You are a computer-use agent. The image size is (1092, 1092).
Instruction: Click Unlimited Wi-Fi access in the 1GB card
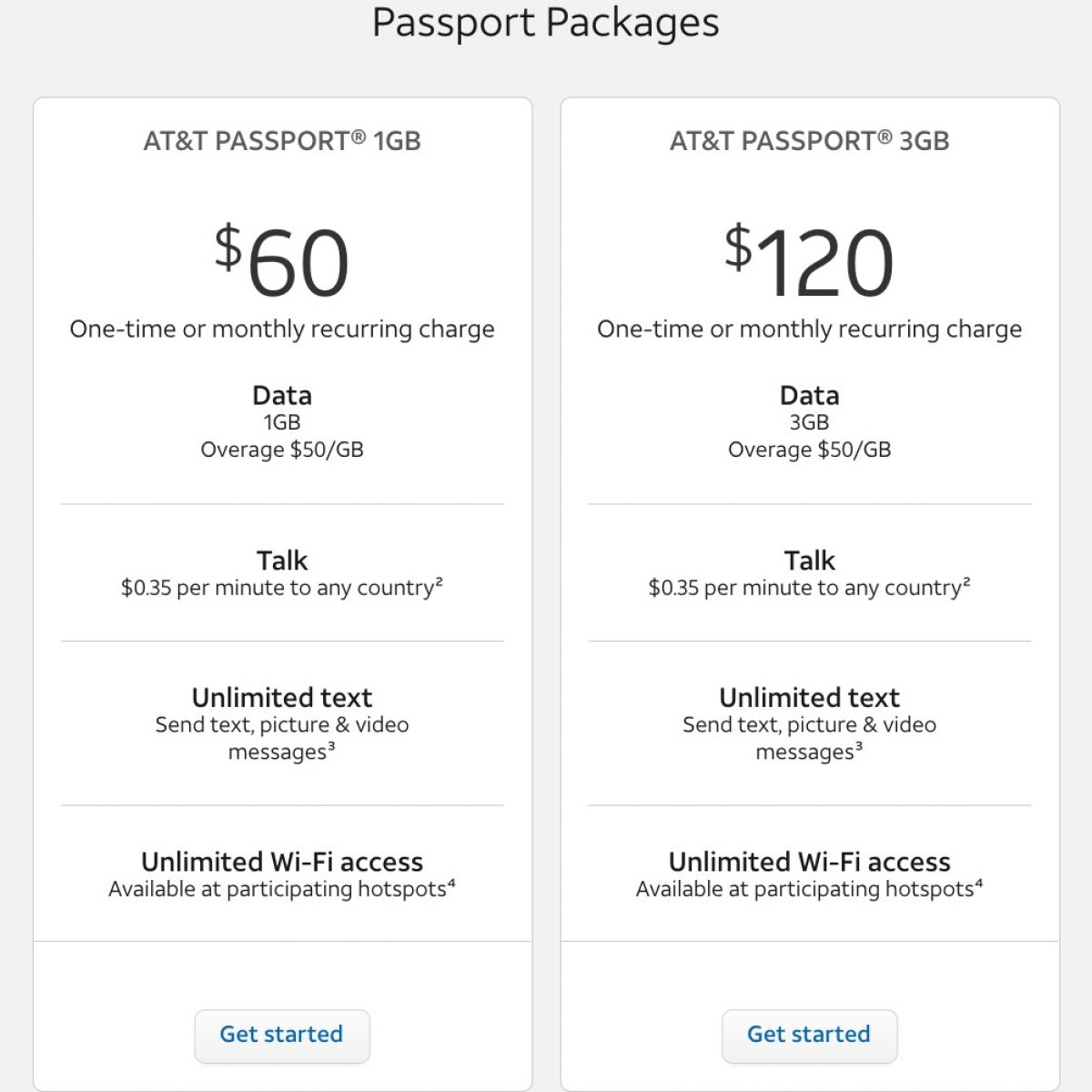[x=282, y=861]
